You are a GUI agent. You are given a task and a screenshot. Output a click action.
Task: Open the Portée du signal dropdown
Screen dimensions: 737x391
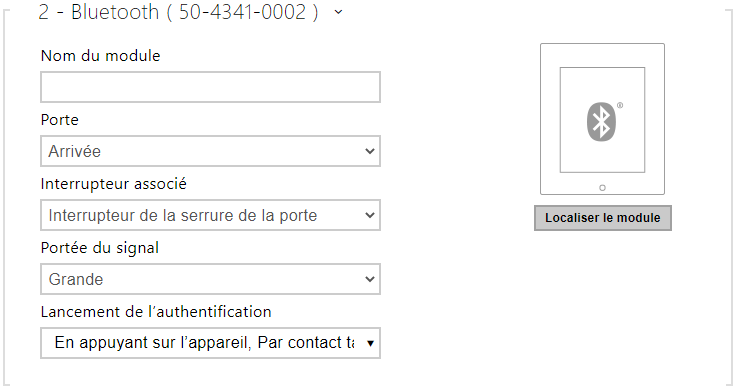click(x=210, y=279)
